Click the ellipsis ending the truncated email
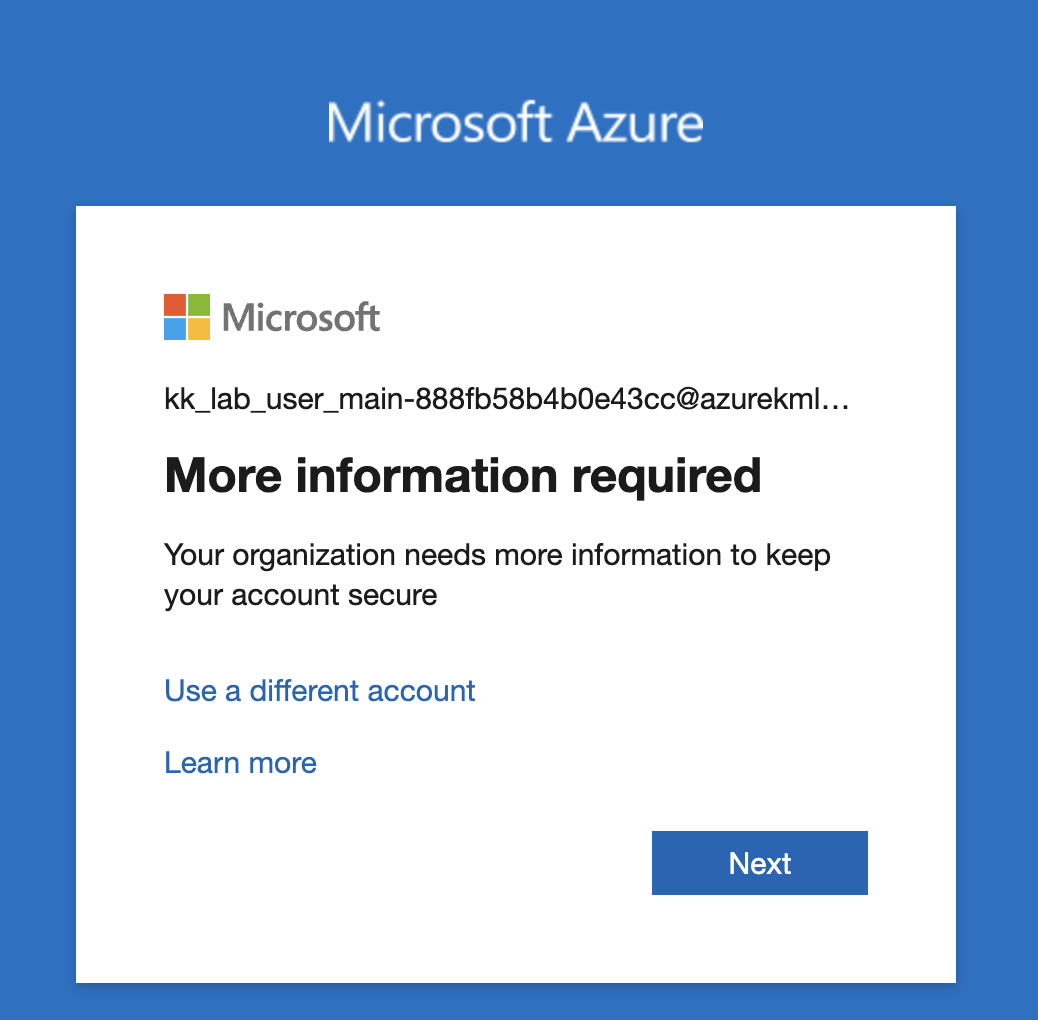The image size is (1038, 1020). (840, 403)
